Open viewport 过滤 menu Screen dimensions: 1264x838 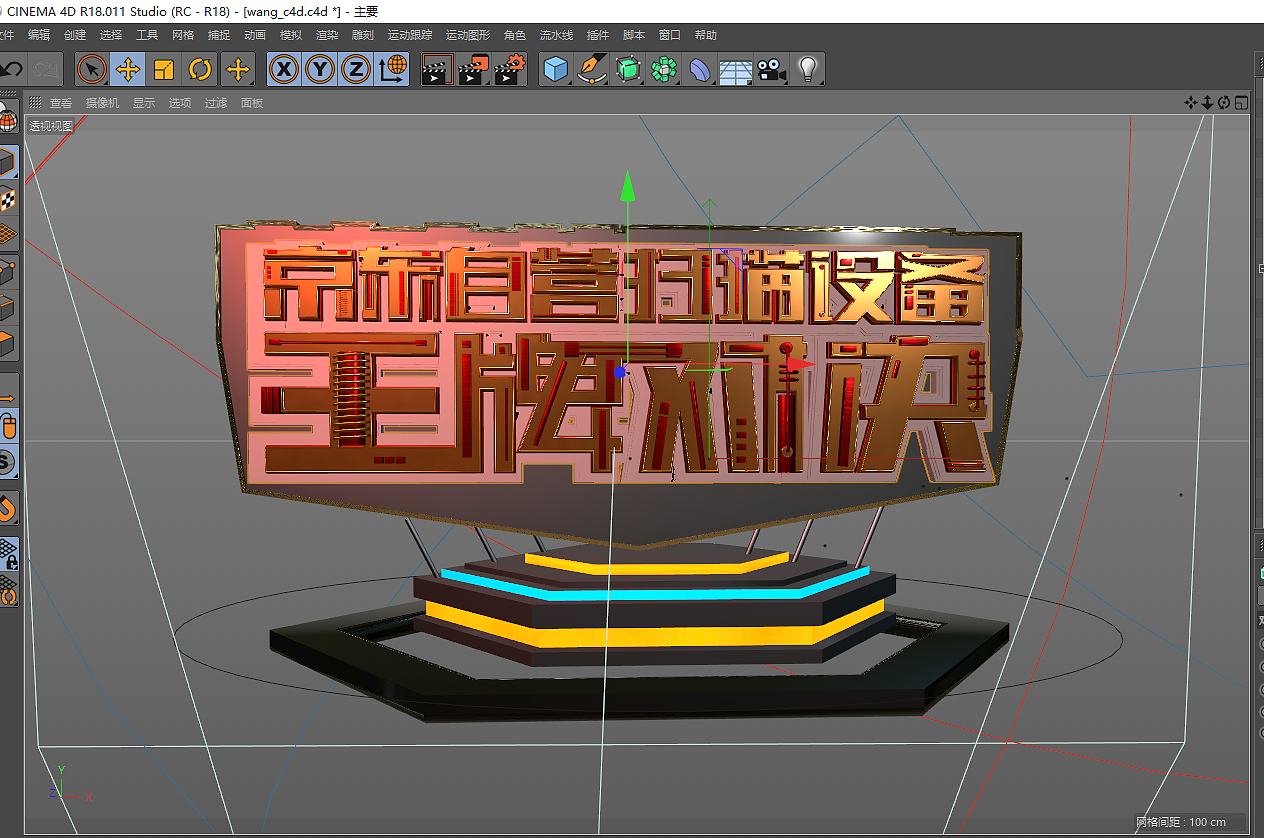pyautogui.click(x=216, y=103)
